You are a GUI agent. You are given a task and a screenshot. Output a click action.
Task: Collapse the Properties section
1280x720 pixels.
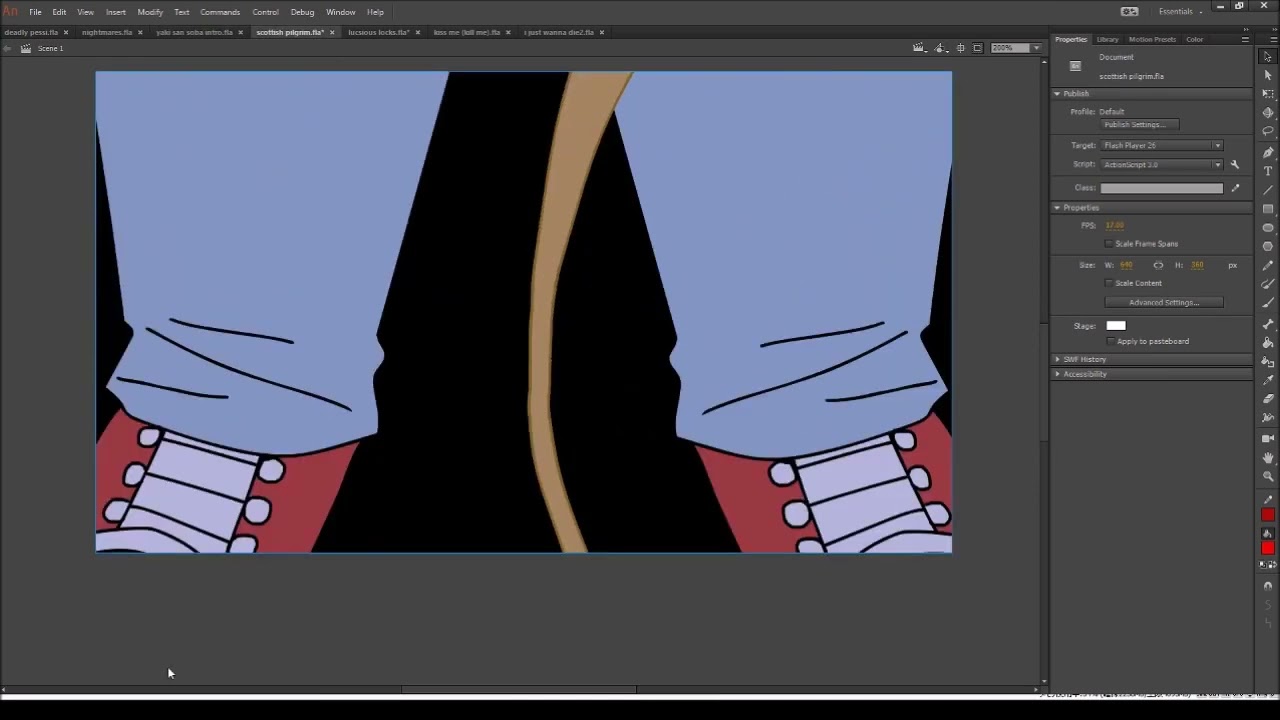click(1057, 207)
